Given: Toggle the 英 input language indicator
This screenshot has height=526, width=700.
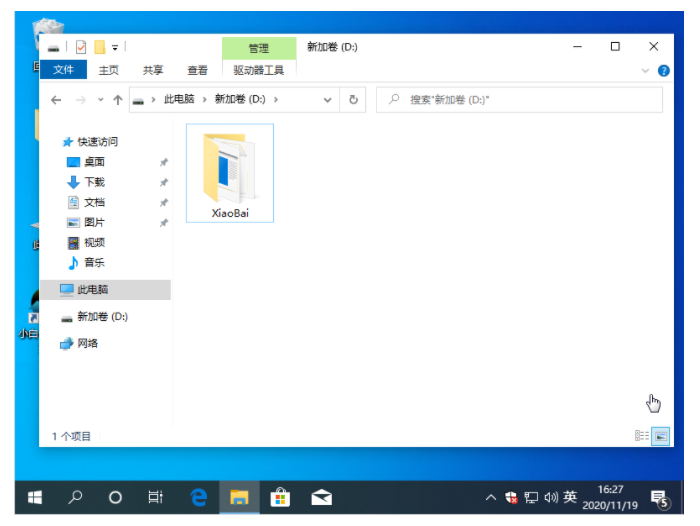Looking at the screenshot, I should (570, 497).
